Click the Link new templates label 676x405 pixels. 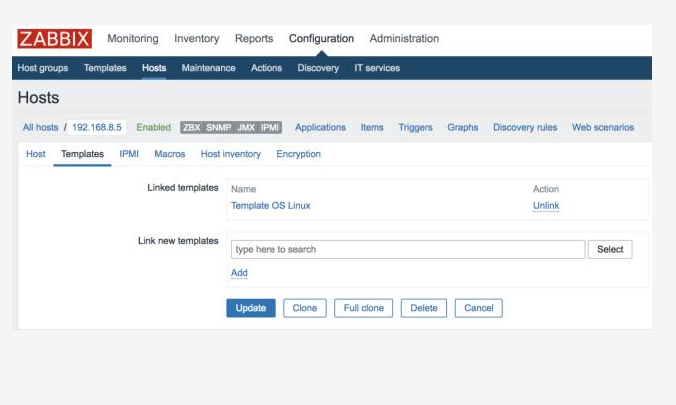178,241
